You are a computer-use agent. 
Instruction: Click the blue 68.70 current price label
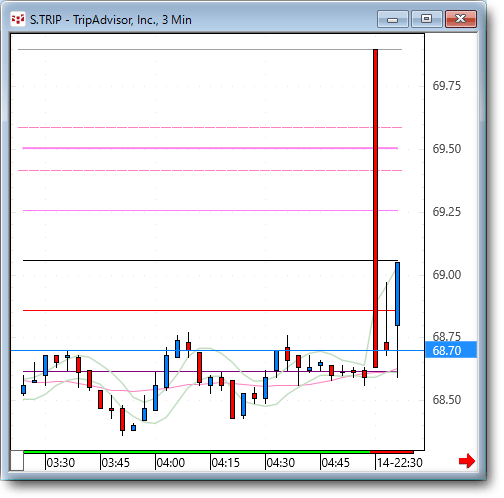(451, 350)
